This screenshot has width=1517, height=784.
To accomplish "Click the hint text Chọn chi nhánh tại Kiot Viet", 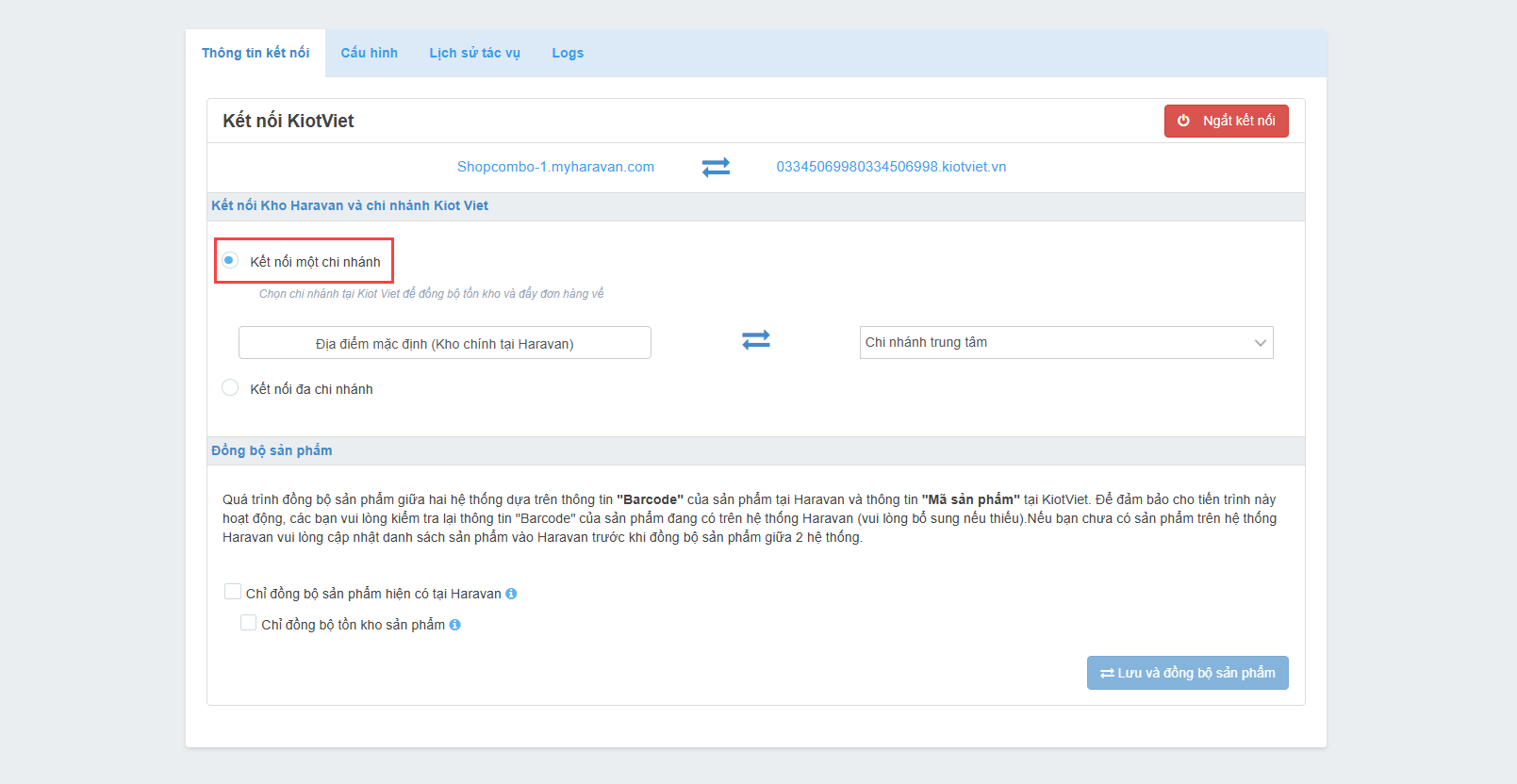I will [x=432, y=294].
